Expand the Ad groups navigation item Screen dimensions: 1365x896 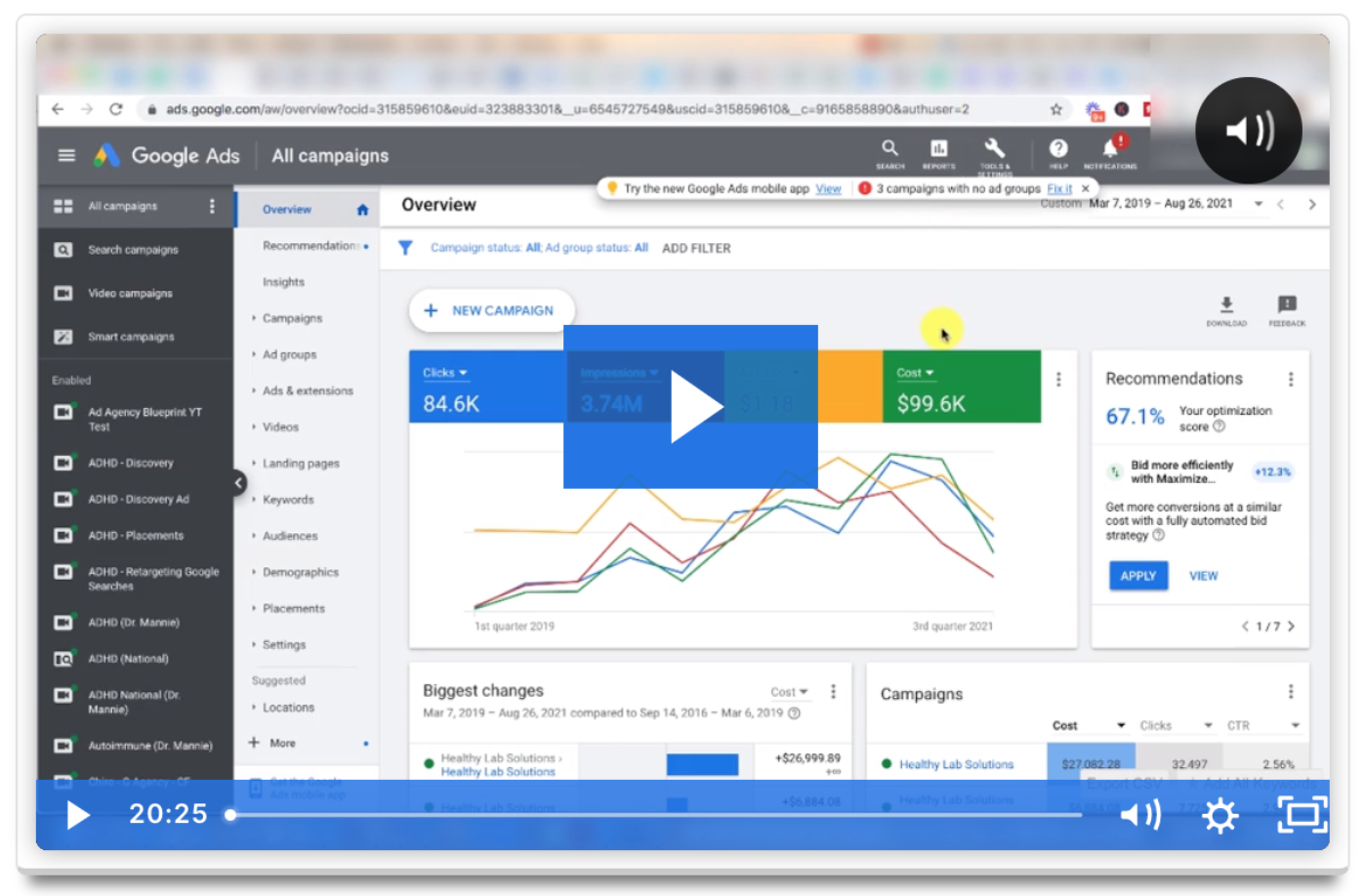(289, 354)
